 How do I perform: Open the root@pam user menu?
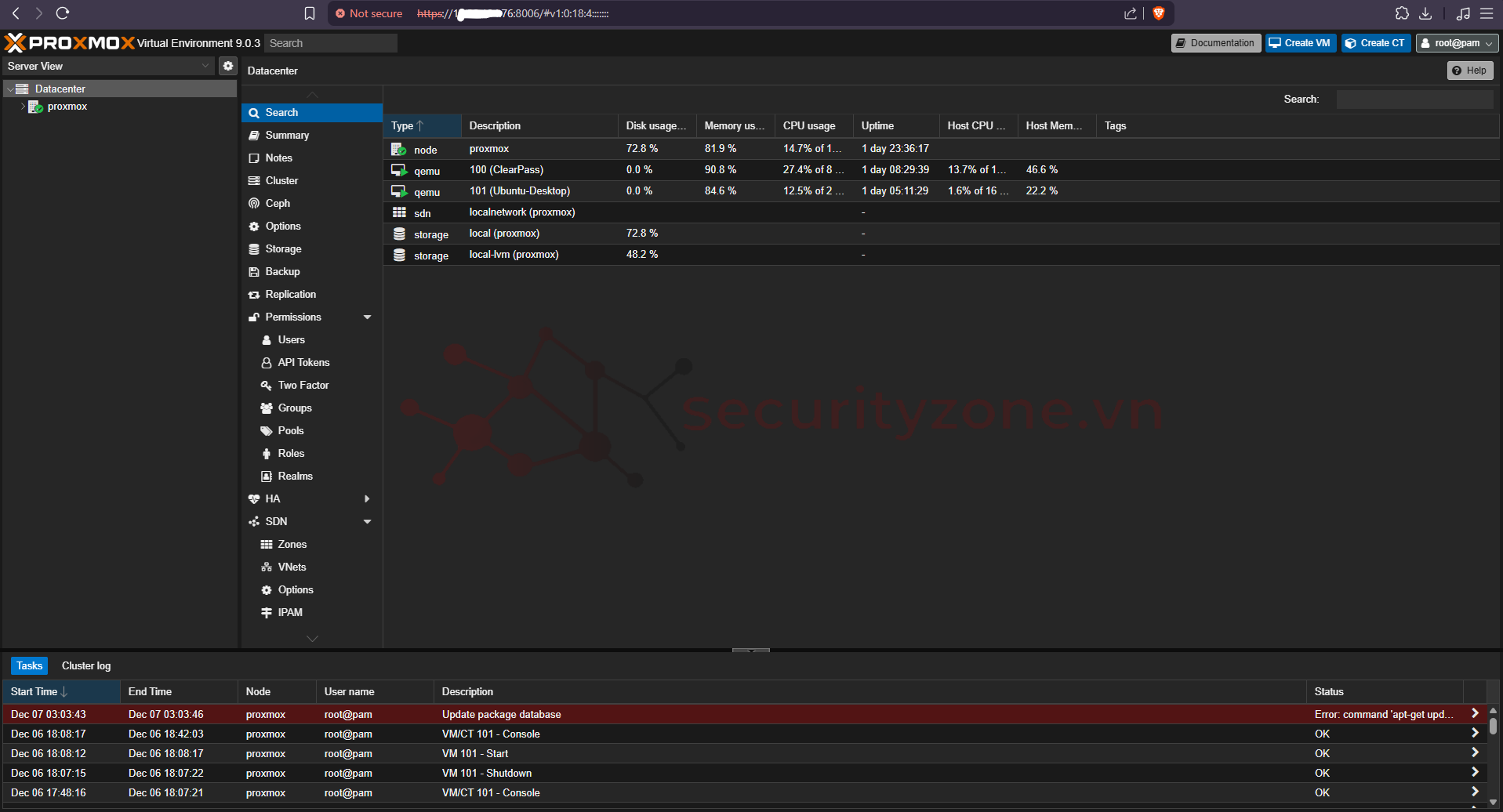[x=1456, y=42]
